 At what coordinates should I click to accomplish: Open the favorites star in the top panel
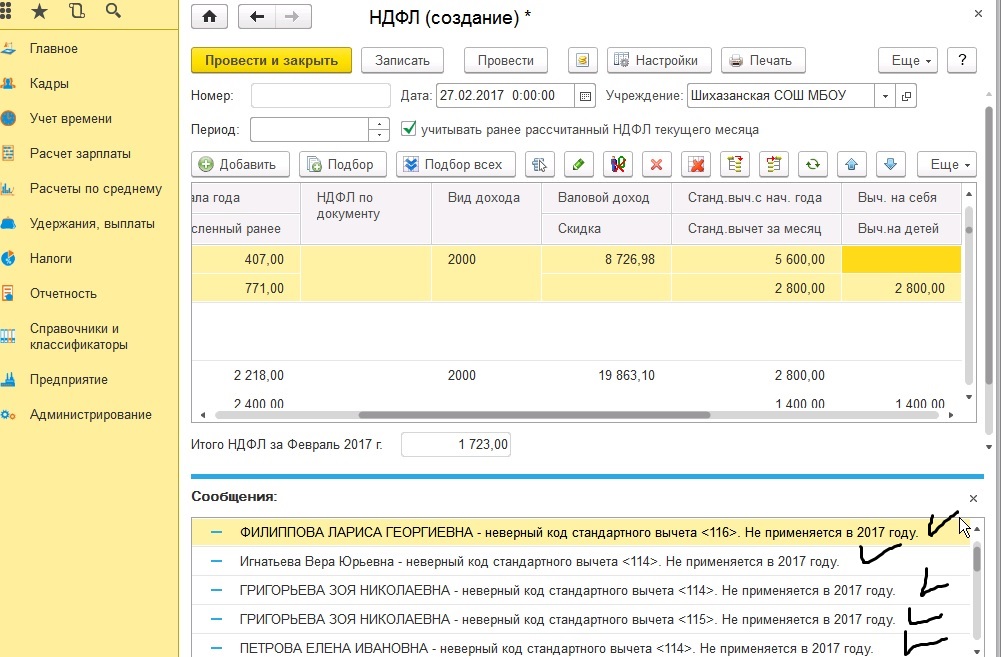[39, 12]
